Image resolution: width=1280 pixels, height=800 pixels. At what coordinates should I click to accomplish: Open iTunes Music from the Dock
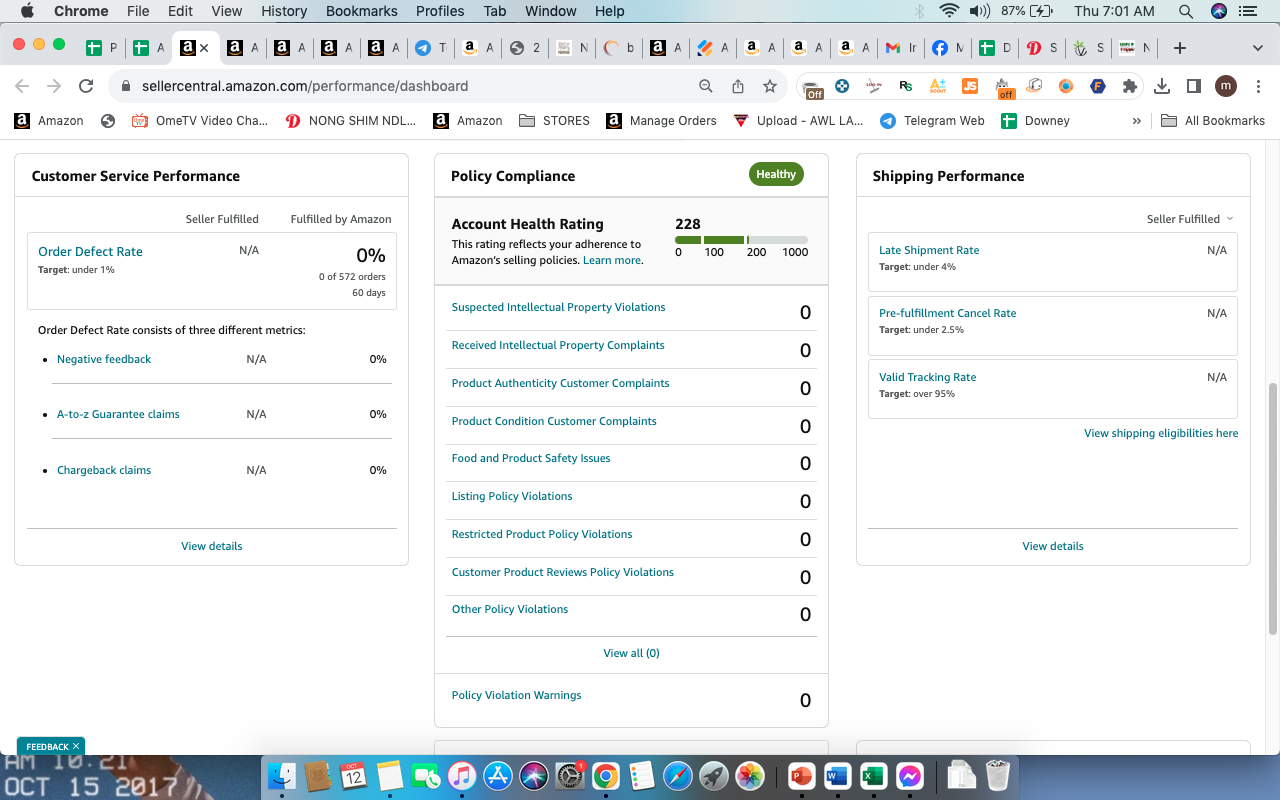461,775
